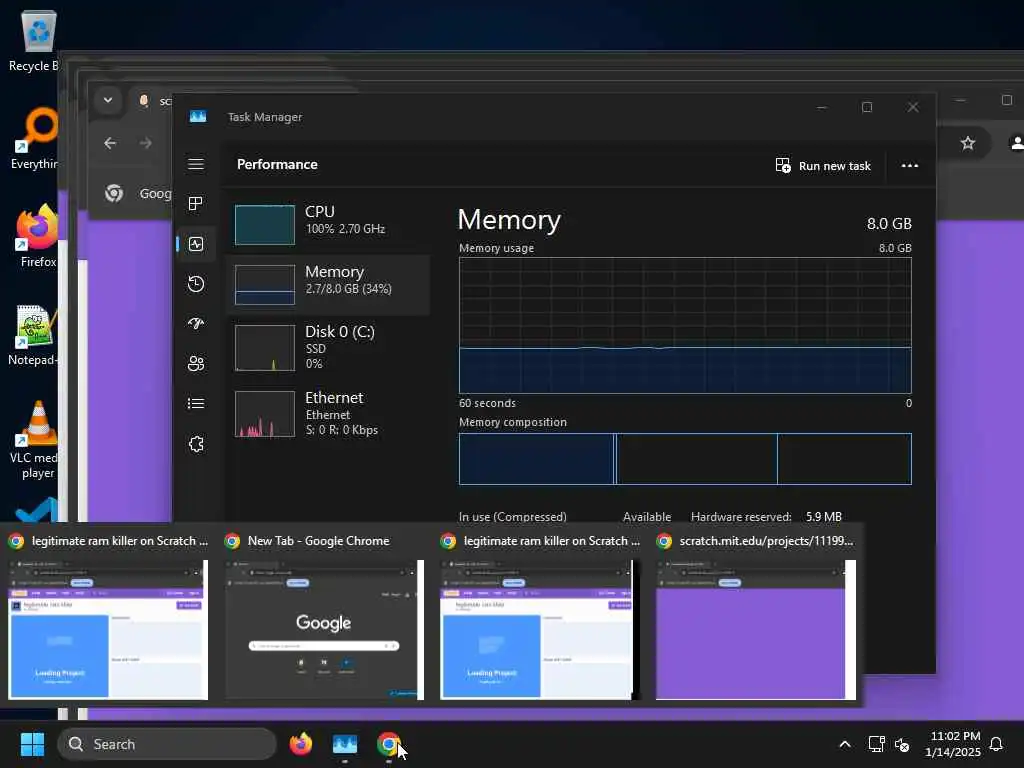Open App history page in sidebar
This screenshot has width=1024, height=768.
pos(196,284)
